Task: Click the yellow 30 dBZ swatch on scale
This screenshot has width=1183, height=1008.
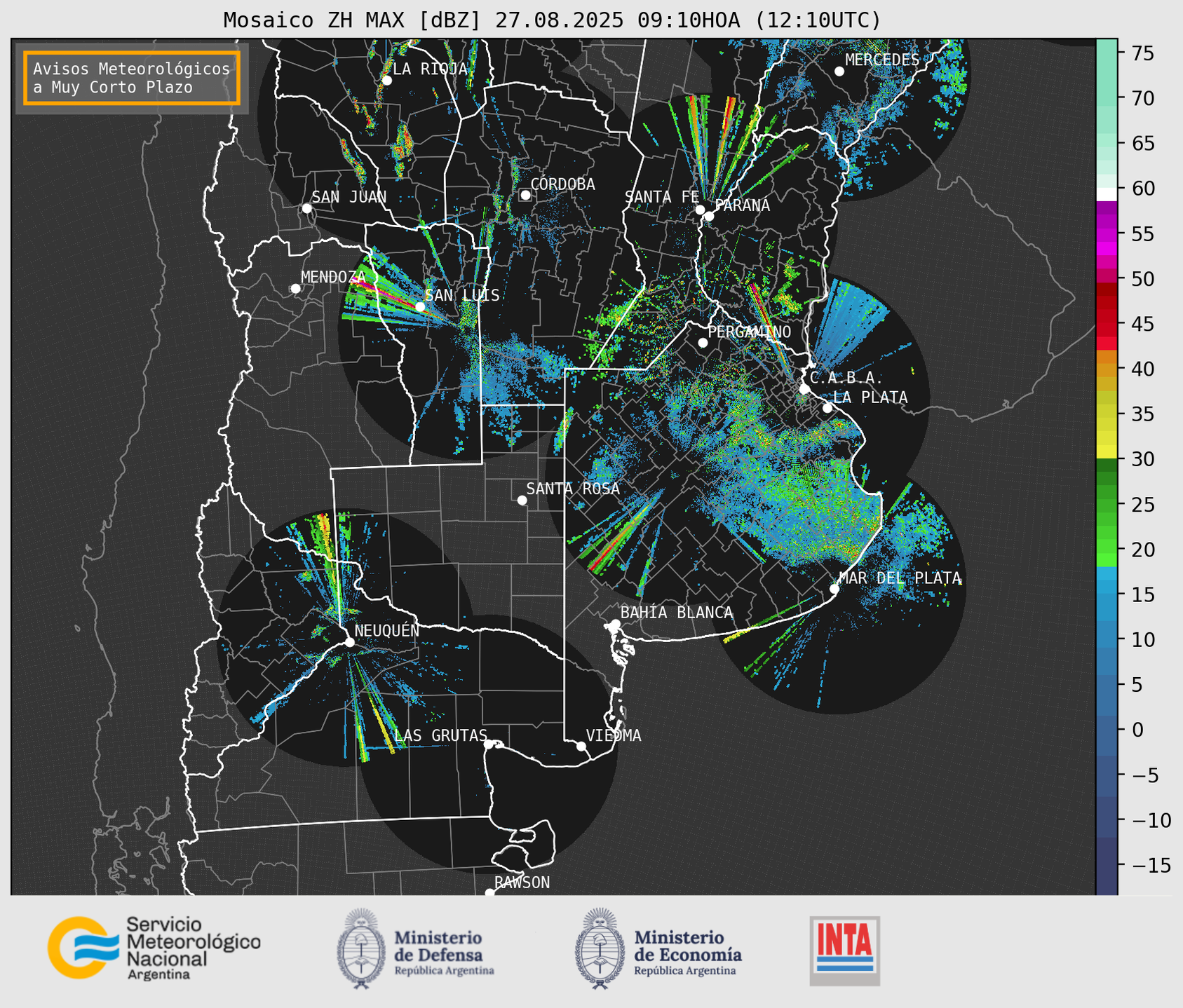Action: tap(1107, 452)
